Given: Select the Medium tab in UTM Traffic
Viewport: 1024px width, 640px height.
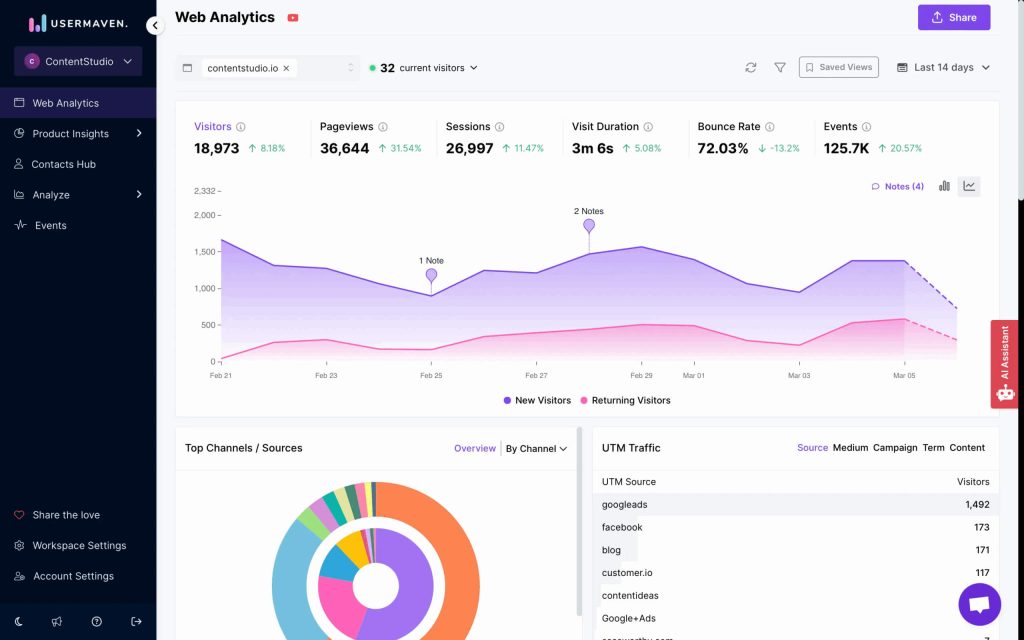Looking at the screenshot, I should pyautogui.click(x=850, y=447).
